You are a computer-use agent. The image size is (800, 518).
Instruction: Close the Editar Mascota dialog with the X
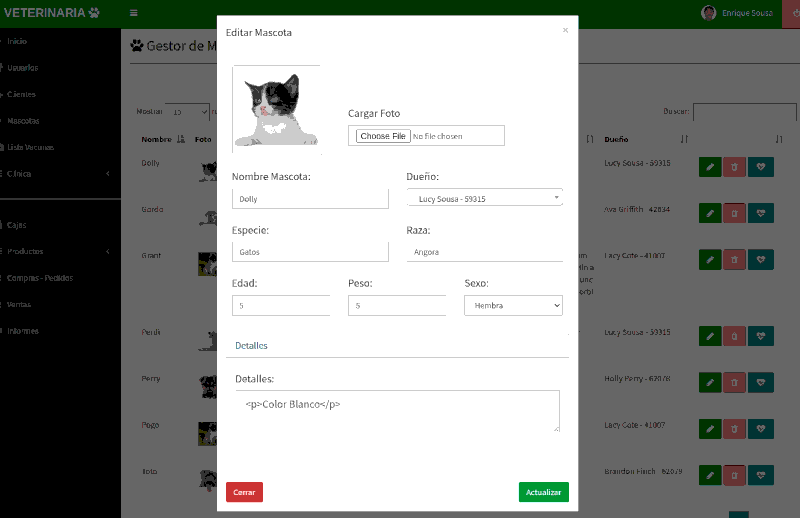click(x=565, y=31)
